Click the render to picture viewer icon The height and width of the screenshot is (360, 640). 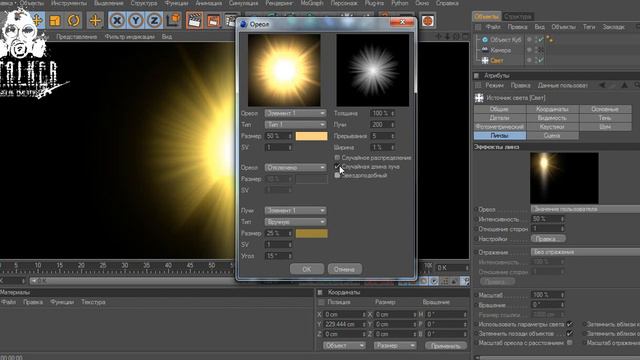213,20
